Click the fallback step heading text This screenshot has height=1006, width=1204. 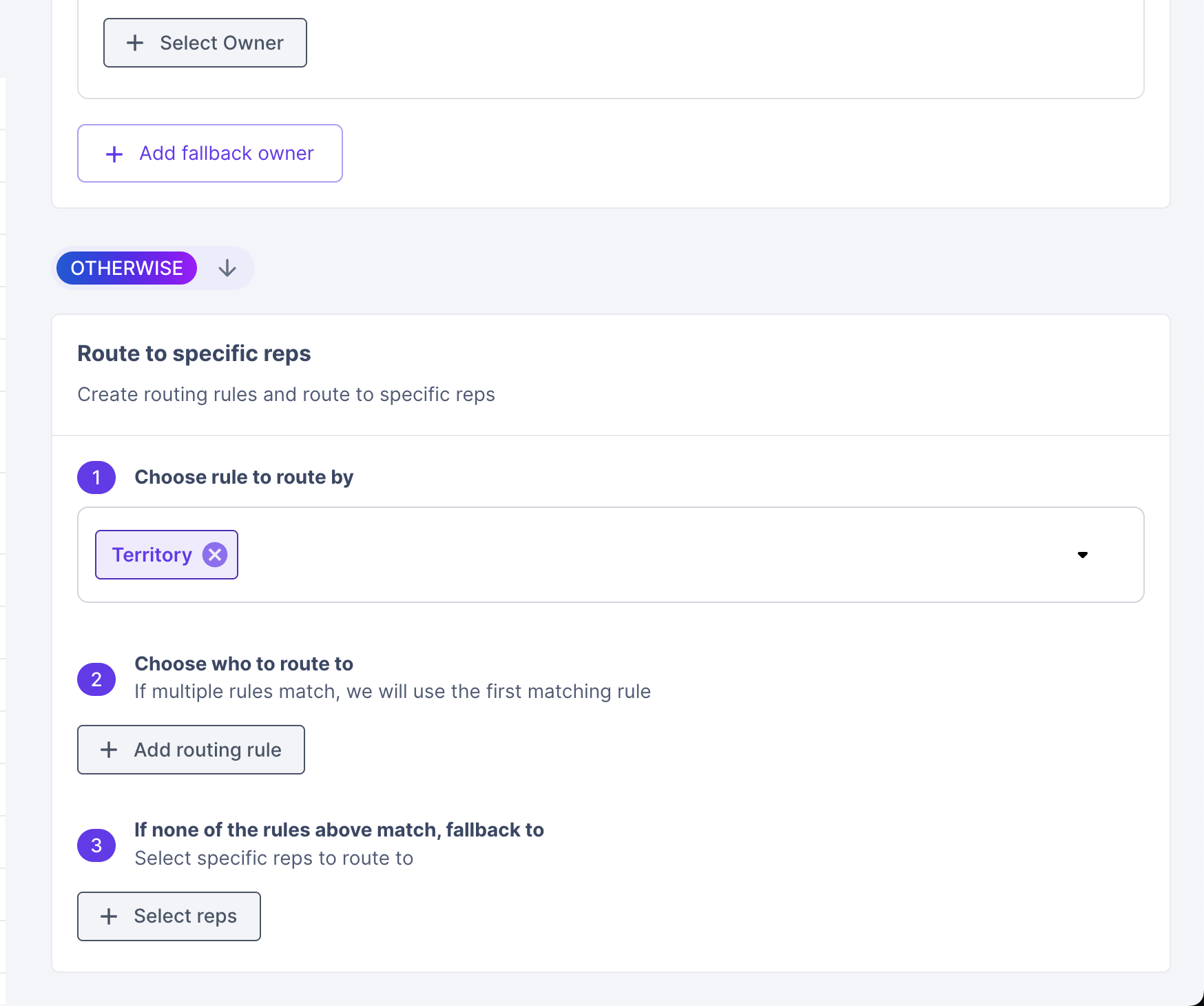339,830
